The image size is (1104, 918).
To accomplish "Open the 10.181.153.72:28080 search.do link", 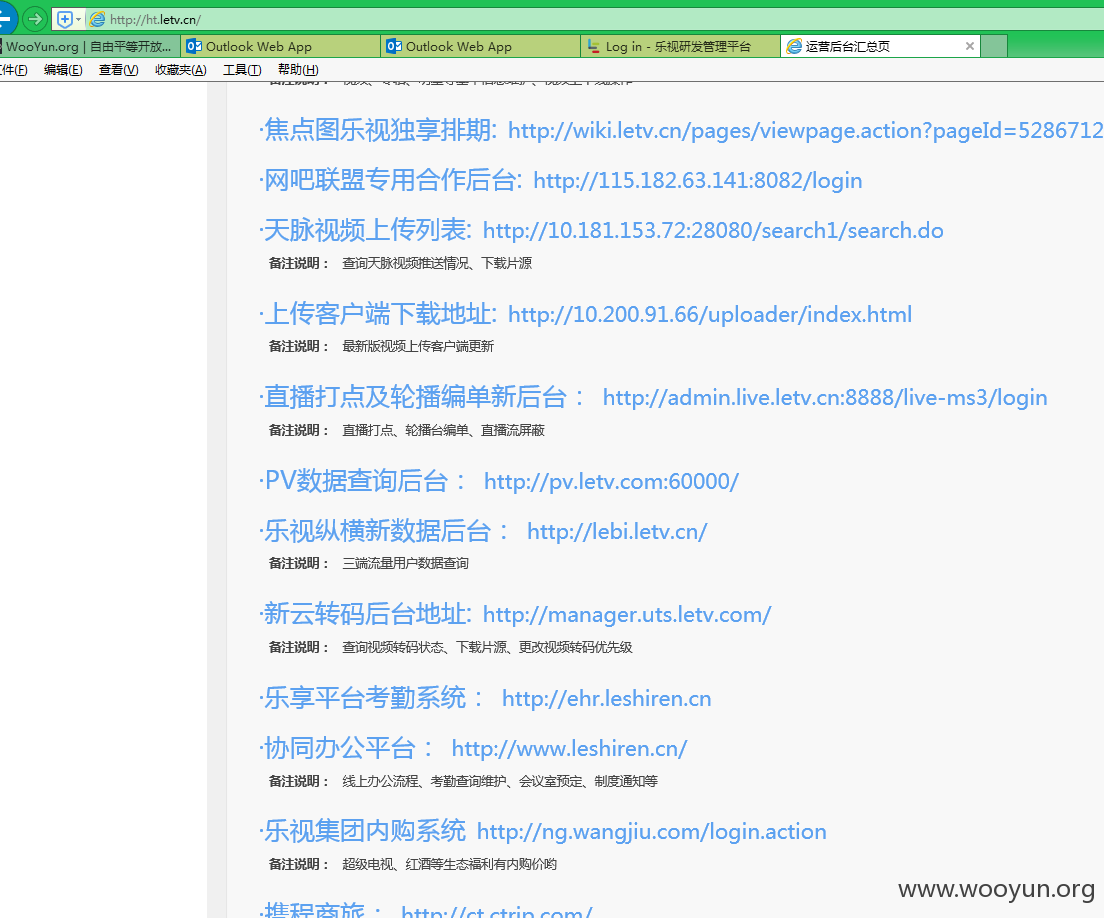I will click(713, 231).
